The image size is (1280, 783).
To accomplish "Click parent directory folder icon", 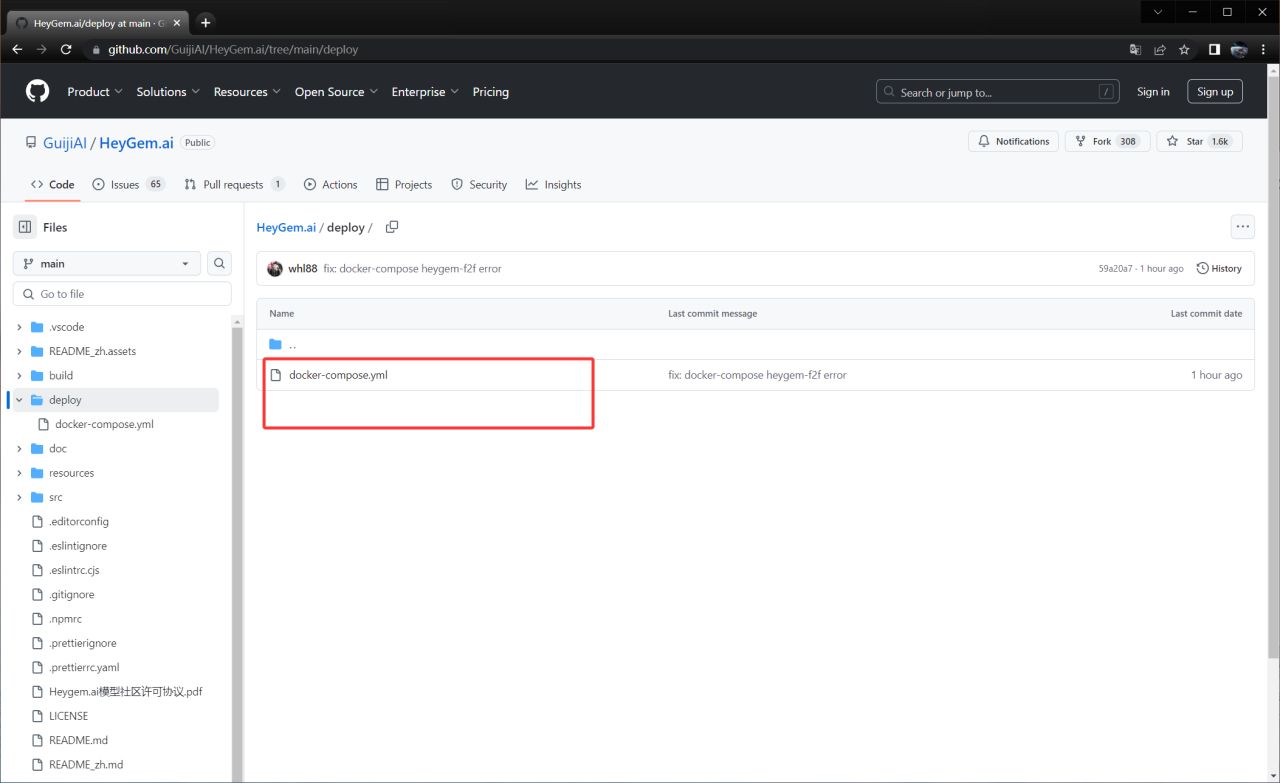I will coord(276,344).
